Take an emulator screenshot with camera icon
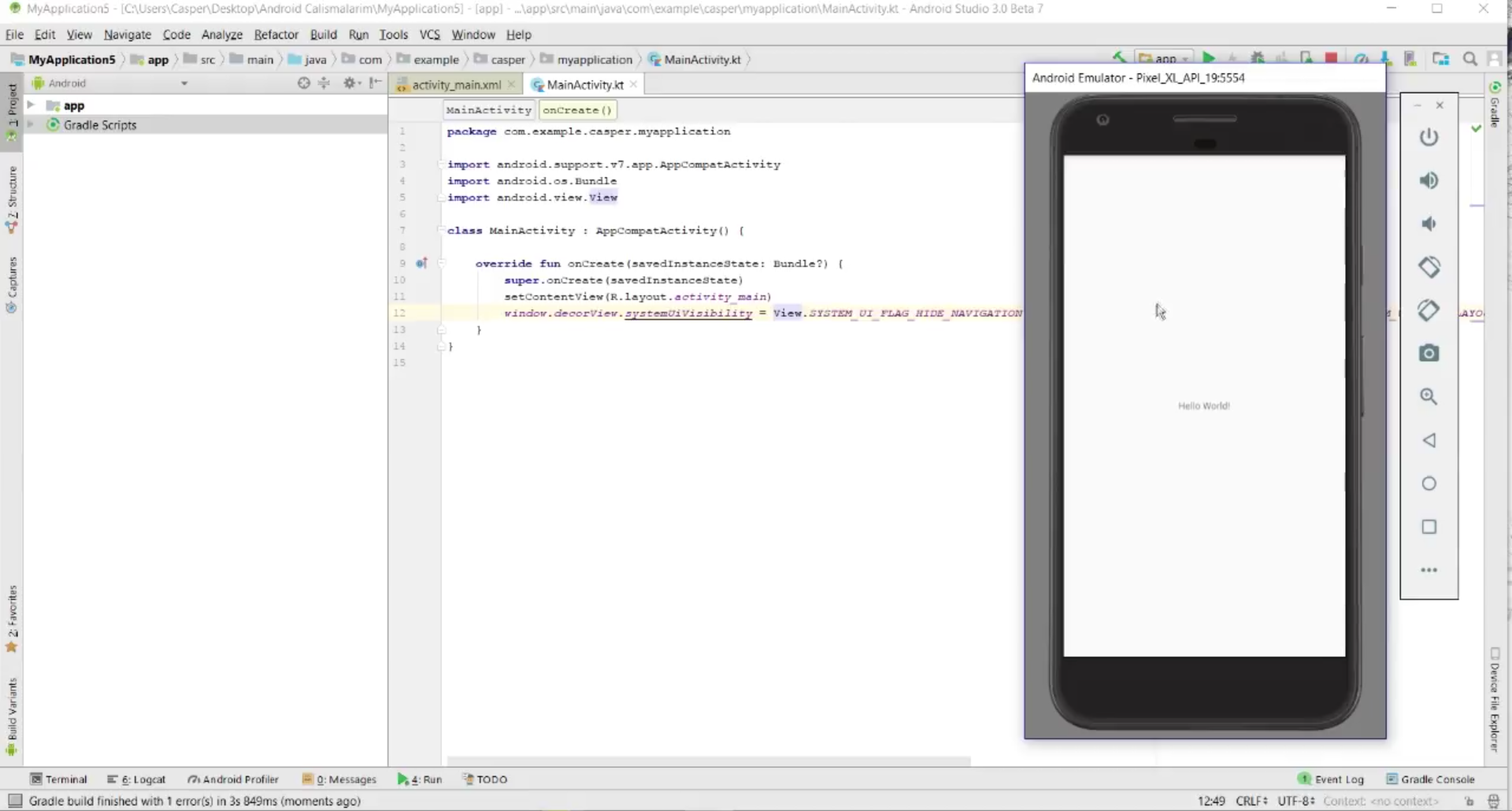The image size is (1512, 811). [x=1429, y=354]
